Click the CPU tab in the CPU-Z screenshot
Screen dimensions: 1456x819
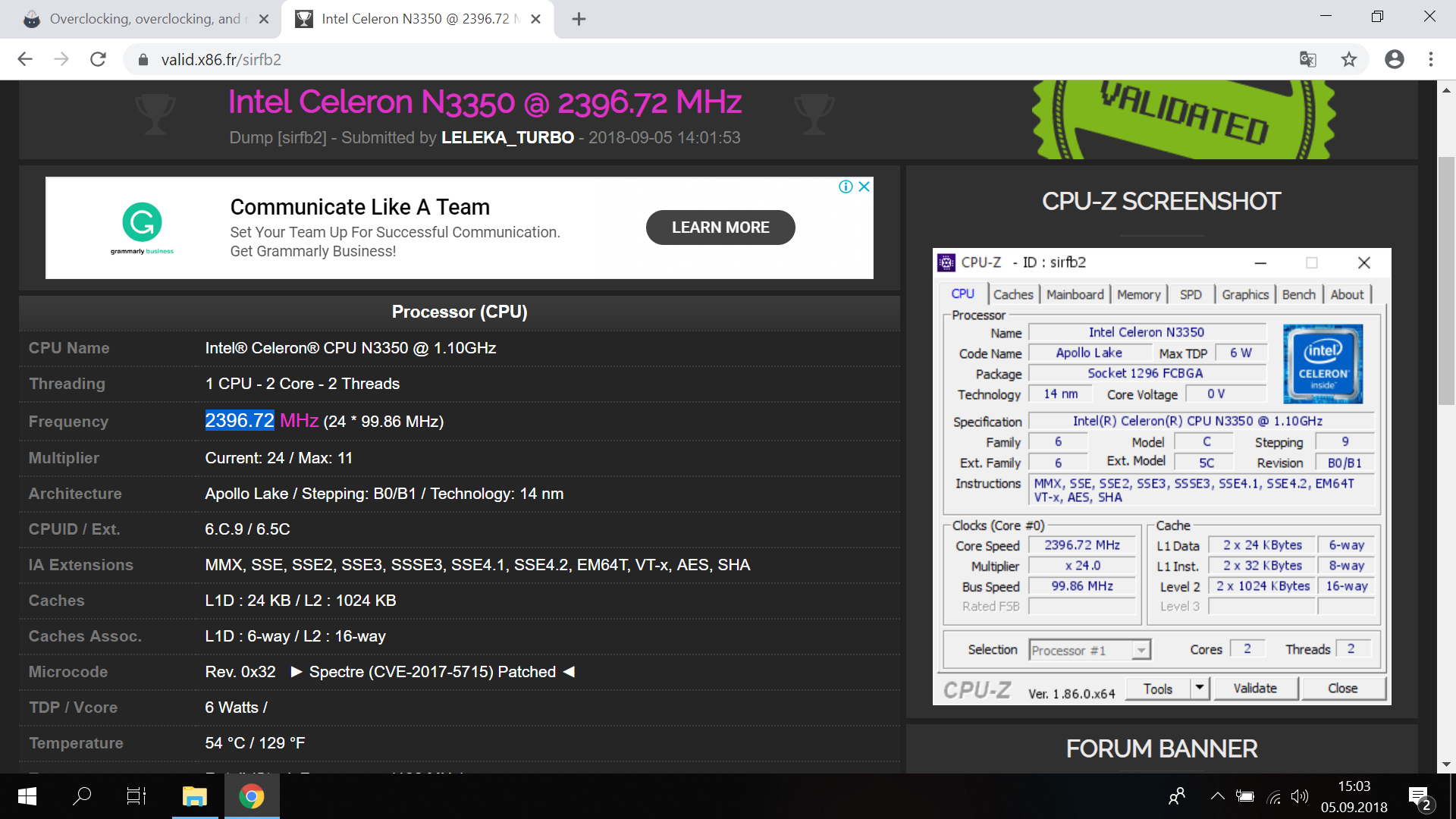click(963, 293)
